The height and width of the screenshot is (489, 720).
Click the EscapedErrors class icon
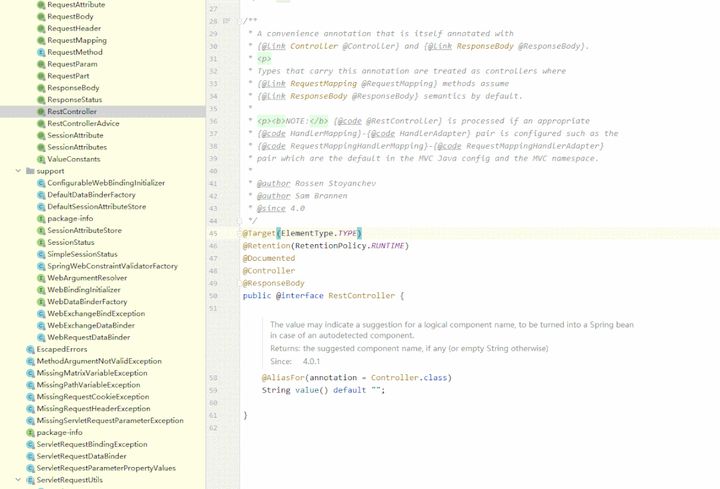coord(30,349)
